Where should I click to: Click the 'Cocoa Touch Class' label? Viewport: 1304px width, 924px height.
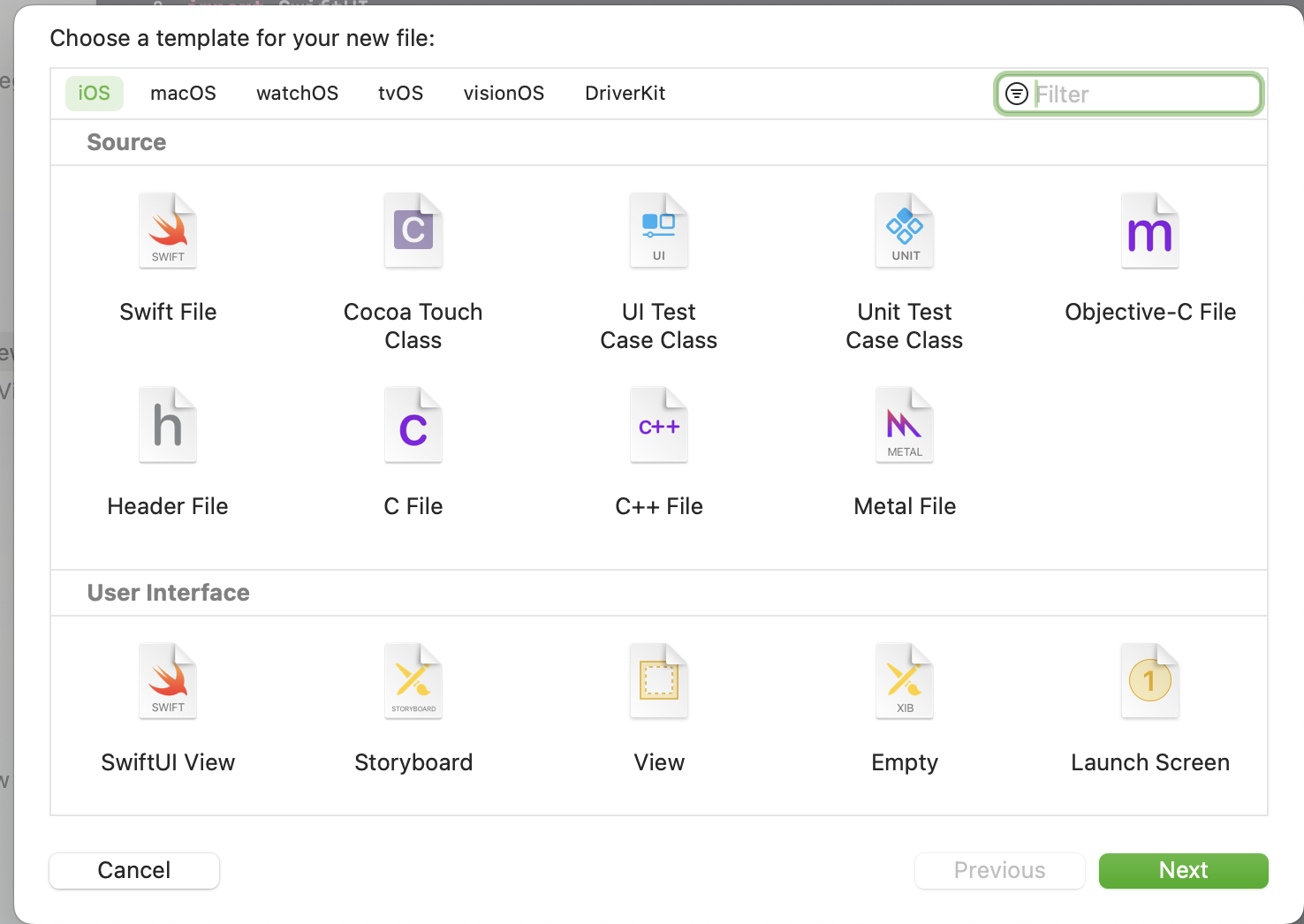(413, 326)
